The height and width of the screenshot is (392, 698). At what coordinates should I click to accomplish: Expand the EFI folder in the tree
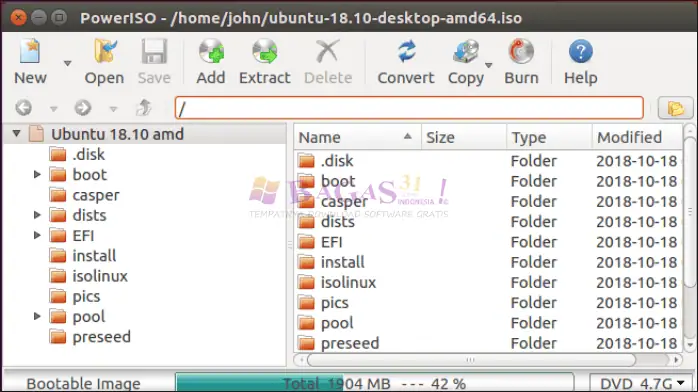[37, 235]
